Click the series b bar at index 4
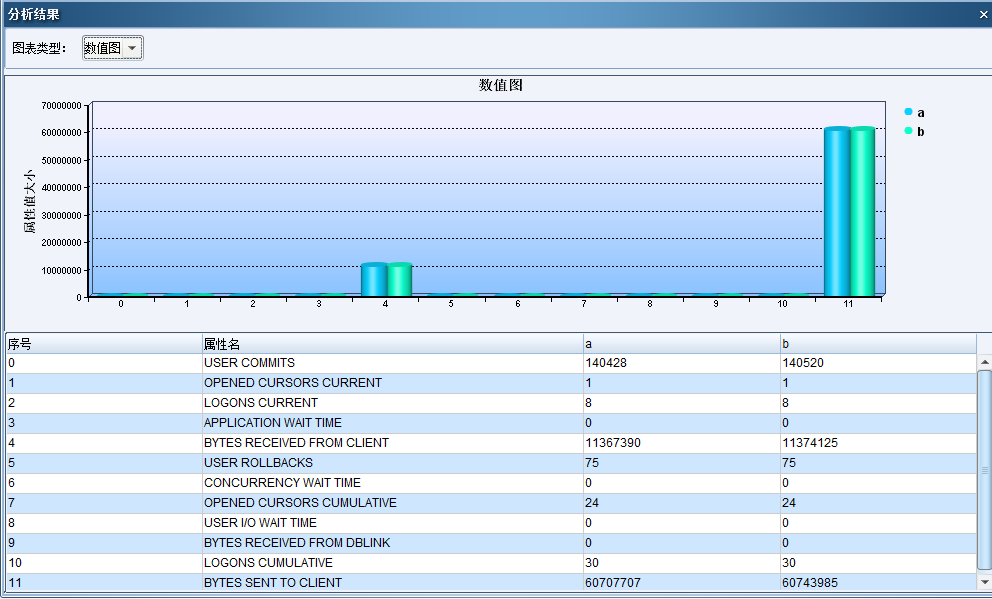This screenshot has width=992, height=599. point(399,280)
